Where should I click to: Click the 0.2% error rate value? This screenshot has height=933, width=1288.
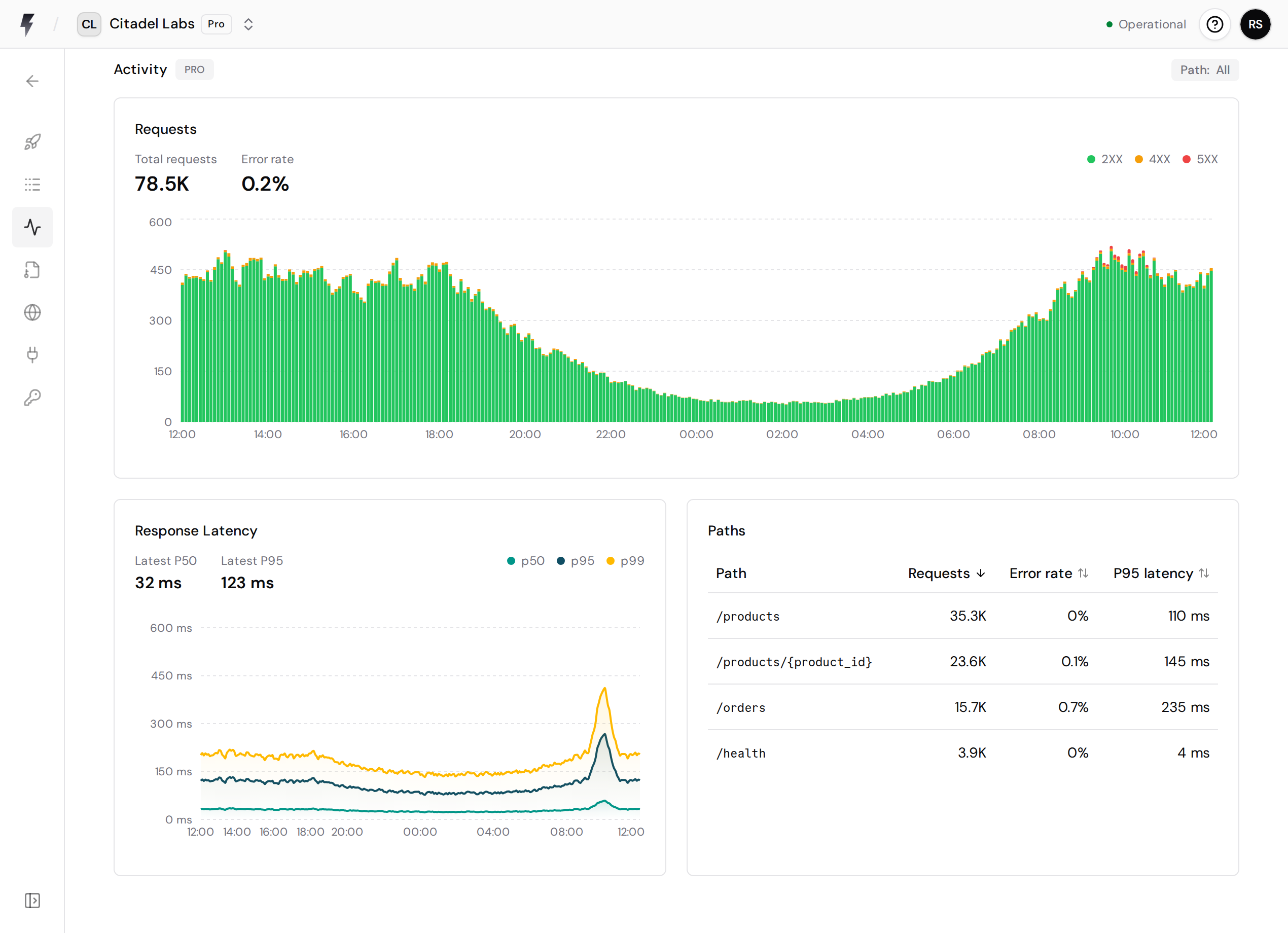265,184
